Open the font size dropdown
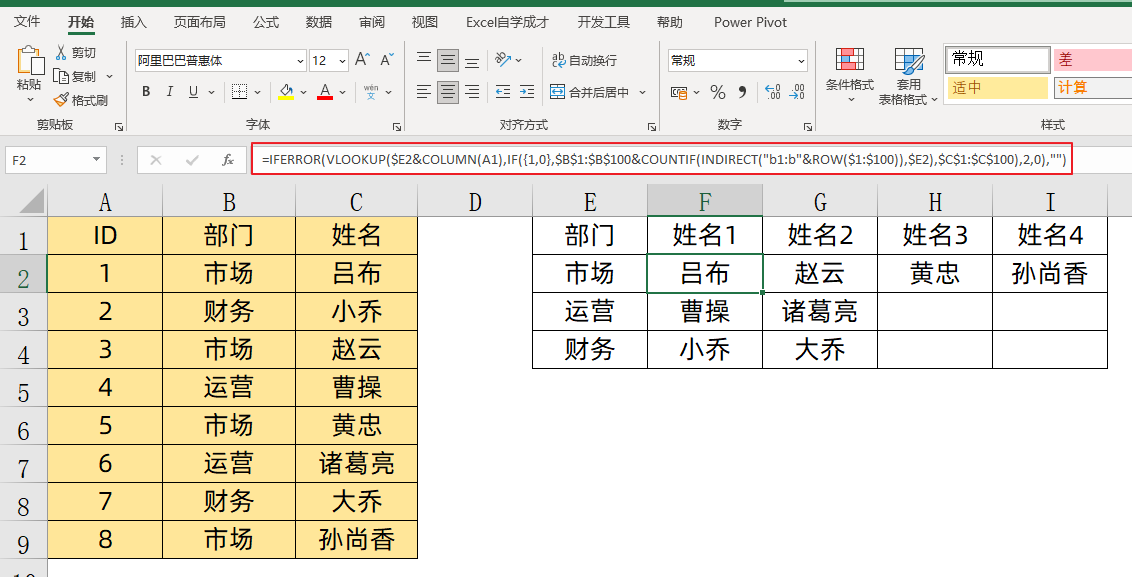Image resolution: width=1132 pixels, height=577 pixels. (342, 61)
